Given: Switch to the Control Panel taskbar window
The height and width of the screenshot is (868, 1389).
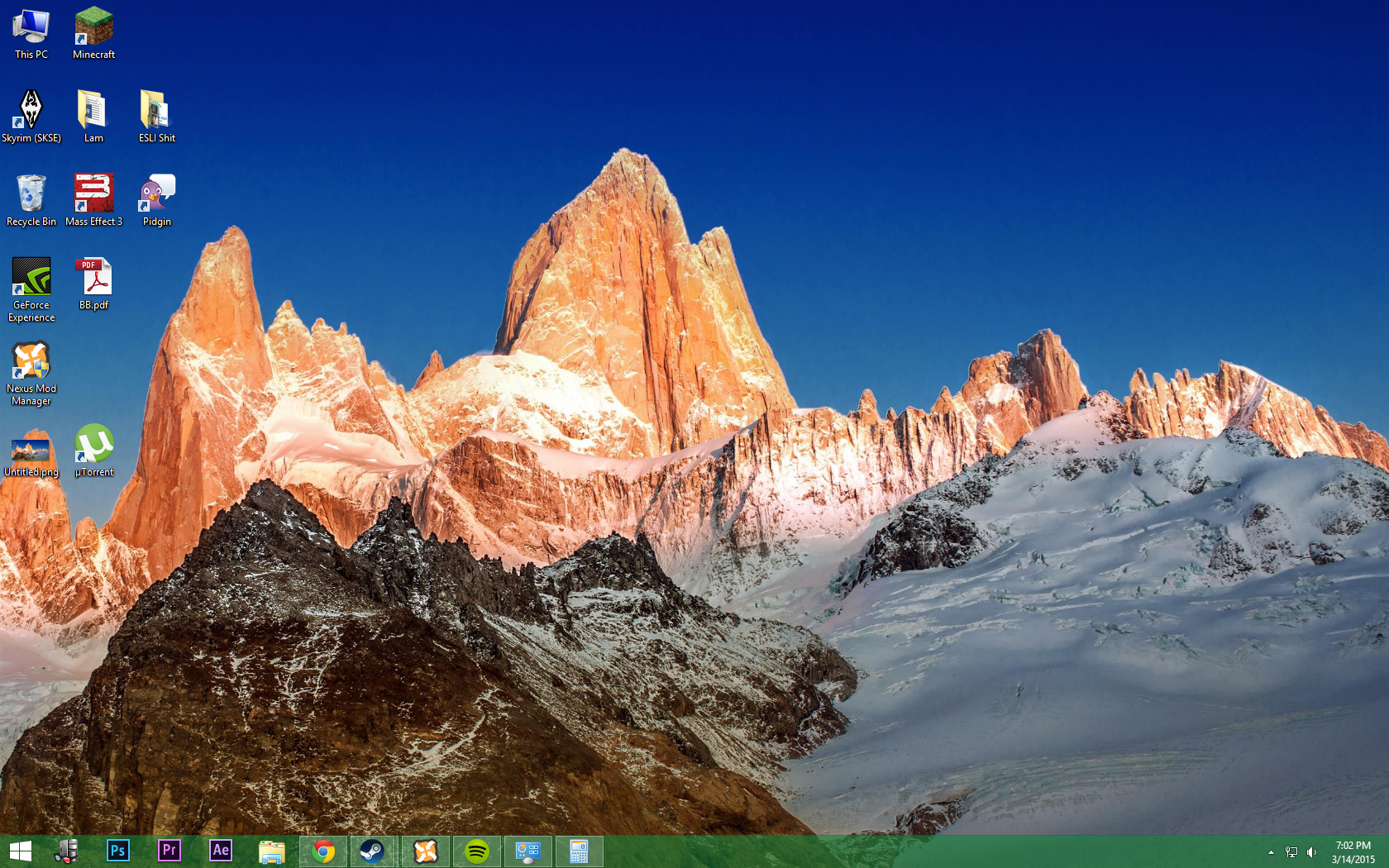Looking at the screenshot, I should point(528,851).
